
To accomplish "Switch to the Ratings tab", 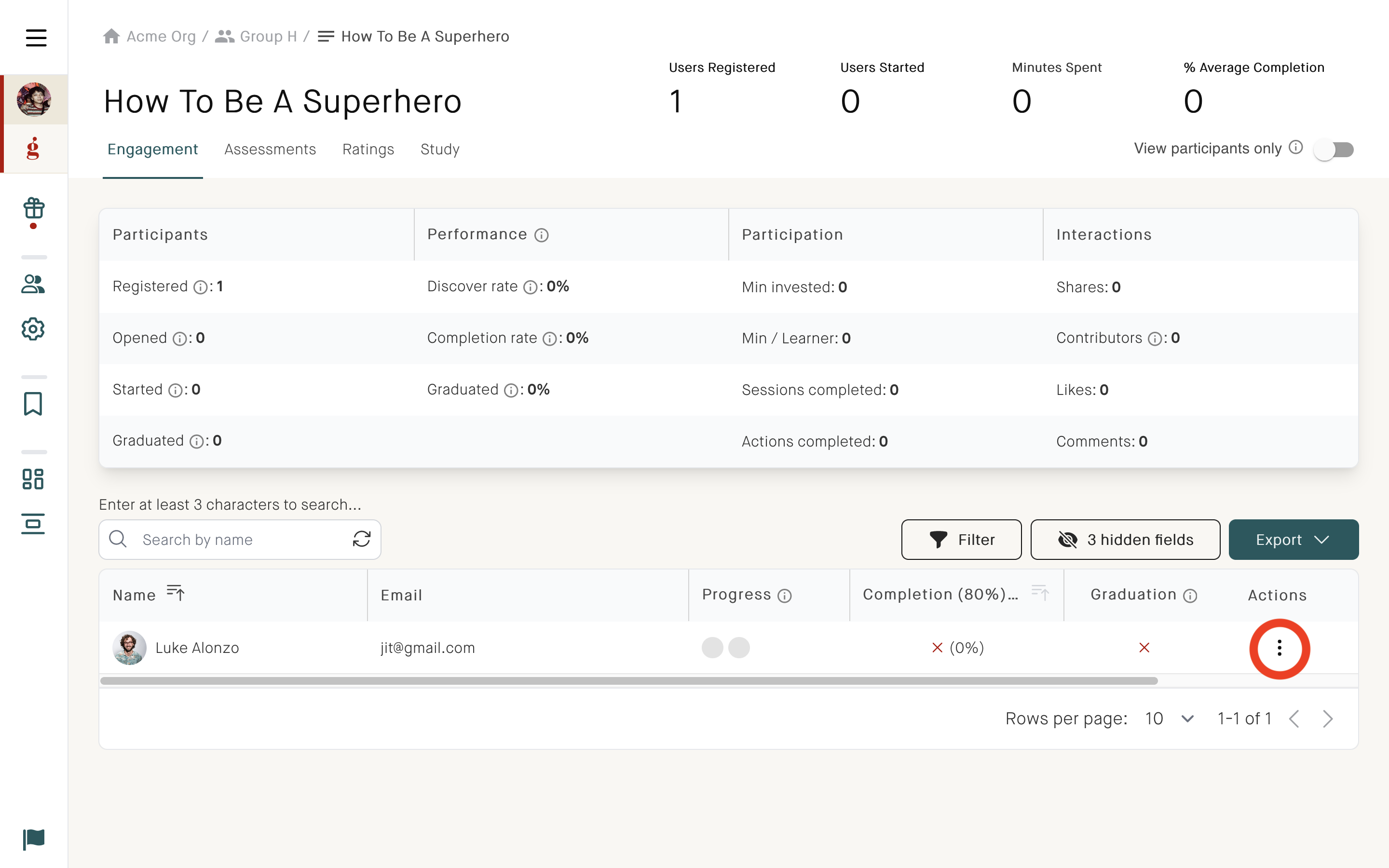I will pyautogui.click(x=368, y=149).
